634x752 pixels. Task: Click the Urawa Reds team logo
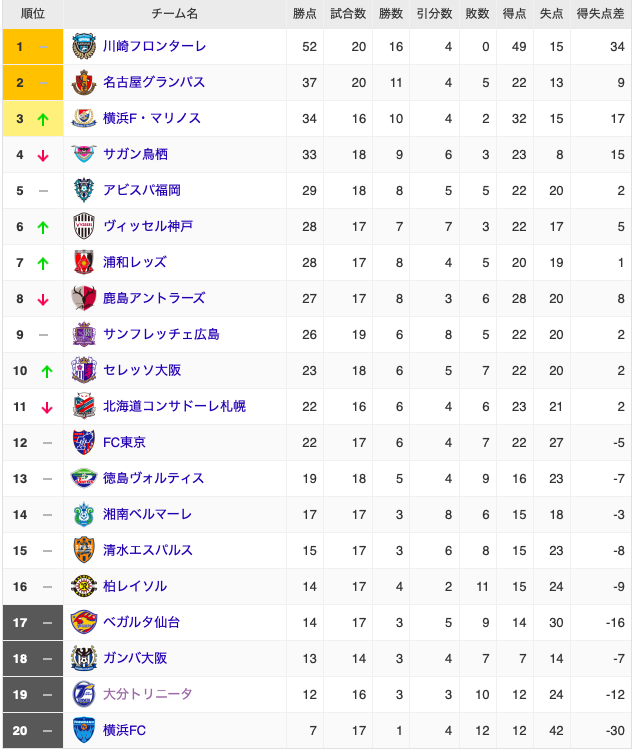[x=84, y=262]
